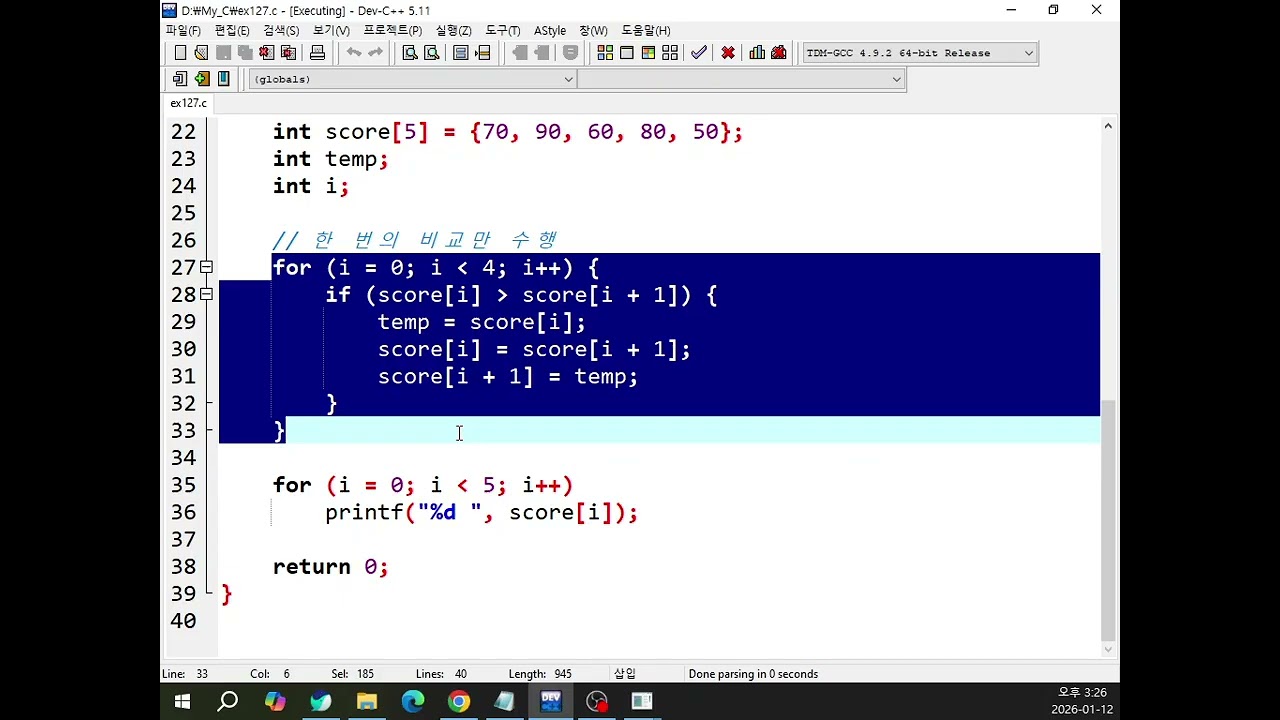Click the vertical scrollbar thumb
The width and height of the screenshot is (1280, 720).
click(x=1108, y=519)
